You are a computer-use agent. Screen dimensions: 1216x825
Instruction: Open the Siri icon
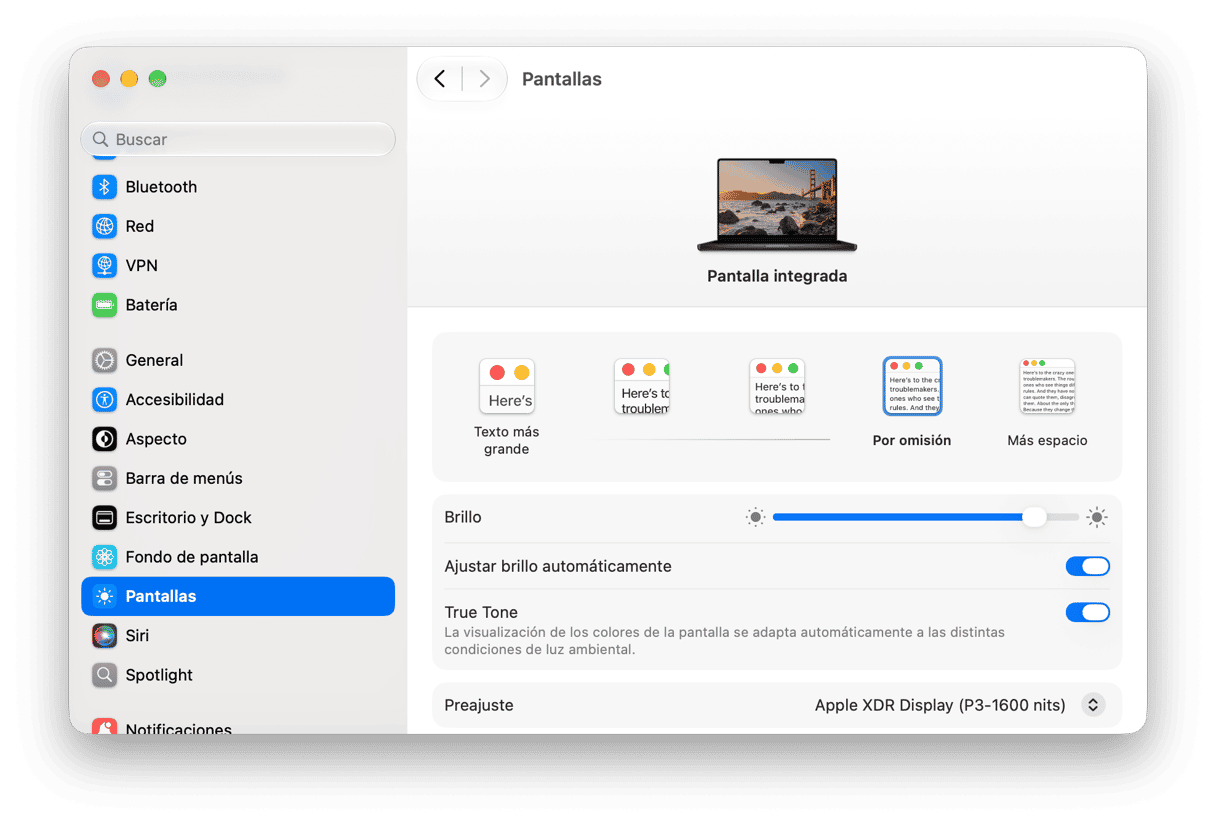point(105,636)
